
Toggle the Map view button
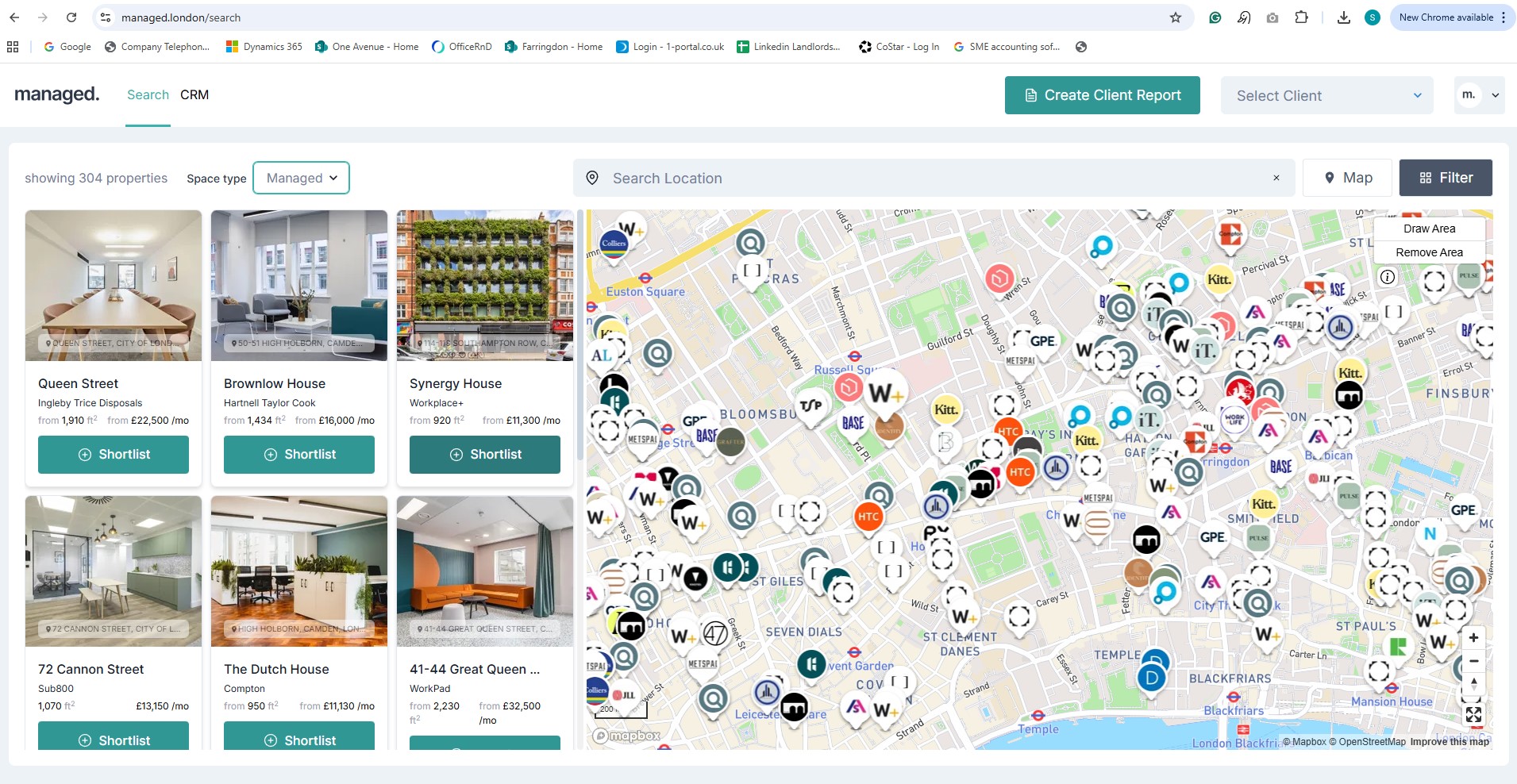point(1348,178)
